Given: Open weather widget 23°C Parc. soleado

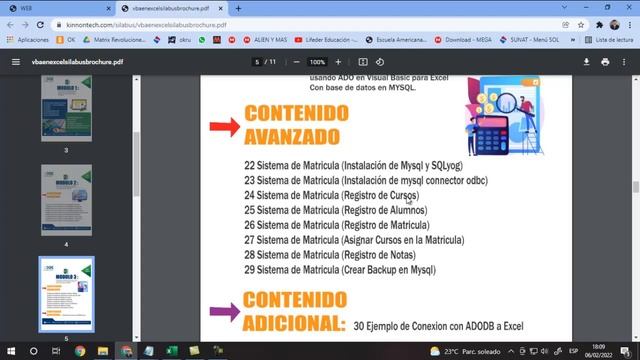Looking at the screenshot, I should coord(465,351).
